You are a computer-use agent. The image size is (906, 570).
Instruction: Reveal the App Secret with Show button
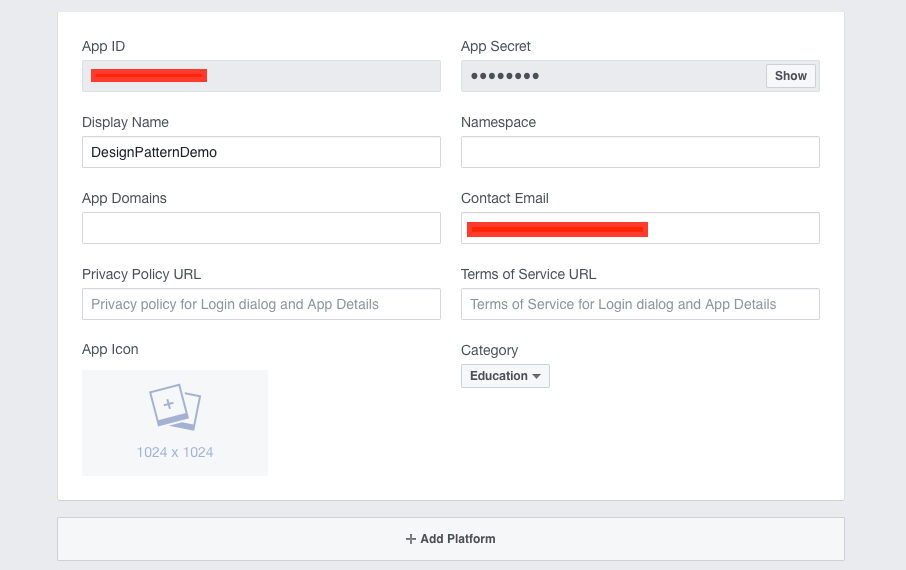pos(790,76)
